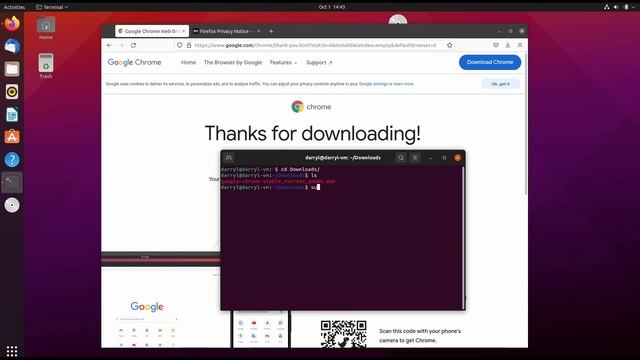The height and width of the screenshot is (360, 640).
Task: Click the Google Chrome logo
Action: coord(134,62)
